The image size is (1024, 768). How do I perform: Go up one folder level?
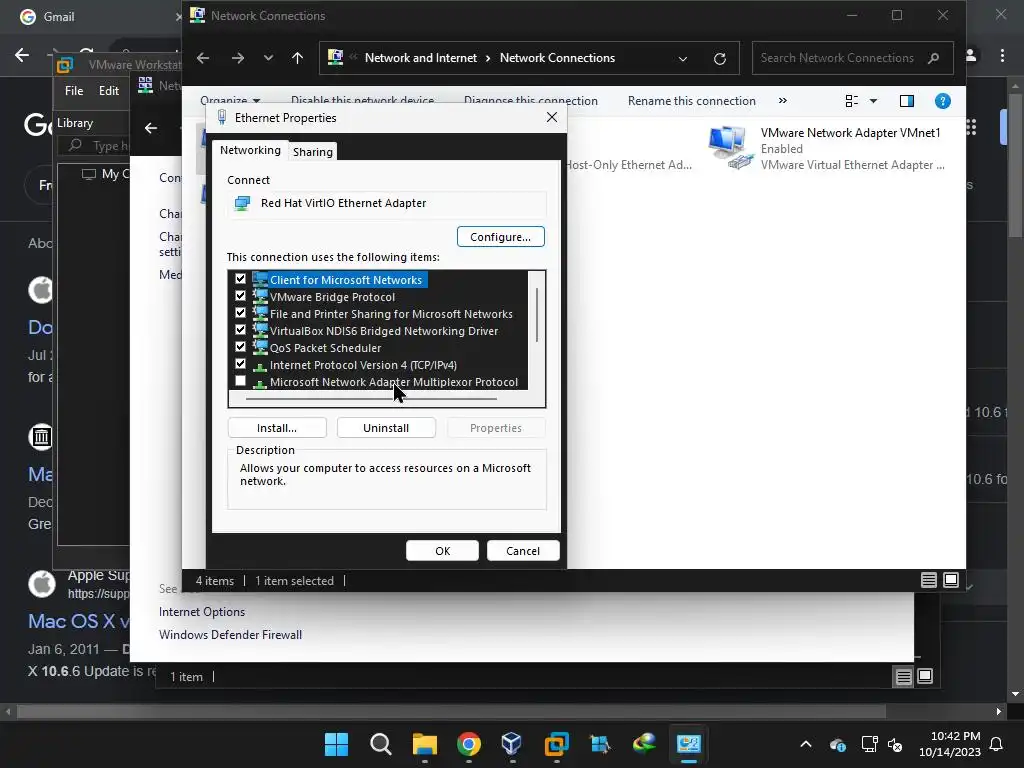coord(298,58)
